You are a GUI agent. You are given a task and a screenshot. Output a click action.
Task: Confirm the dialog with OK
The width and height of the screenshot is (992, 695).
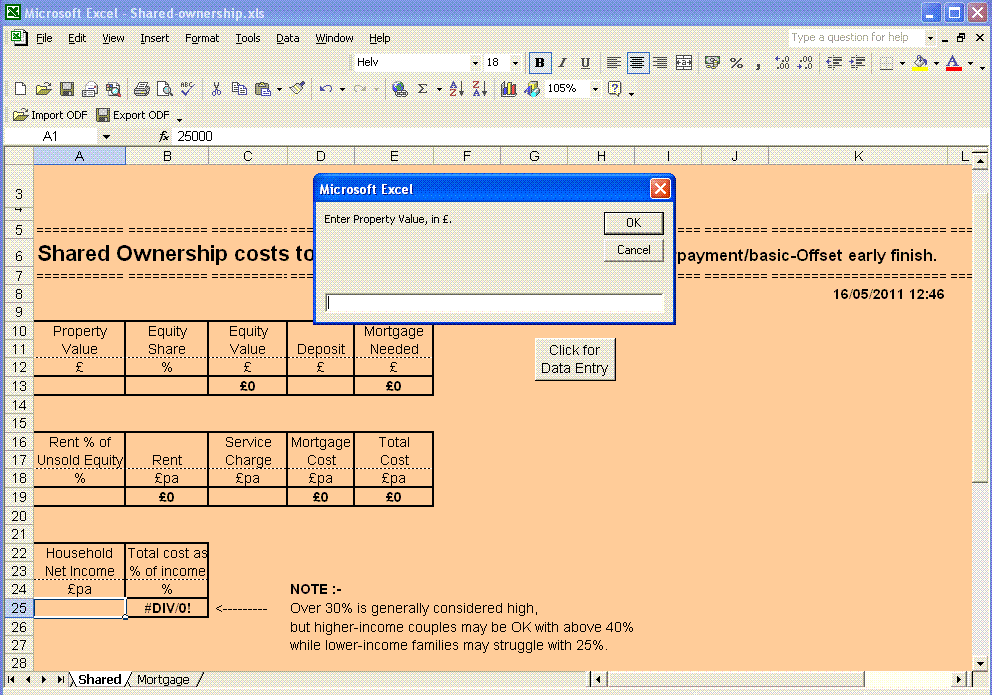pyautogui.click(x=633, y=223)
